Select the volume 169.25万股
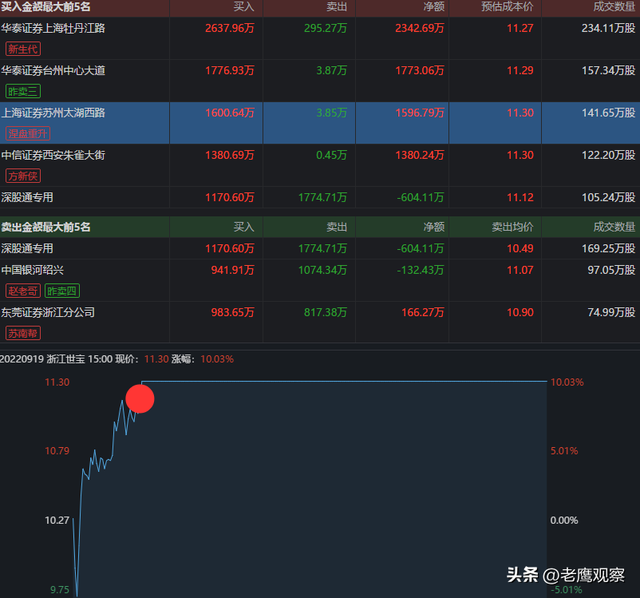 pos(608,248)
